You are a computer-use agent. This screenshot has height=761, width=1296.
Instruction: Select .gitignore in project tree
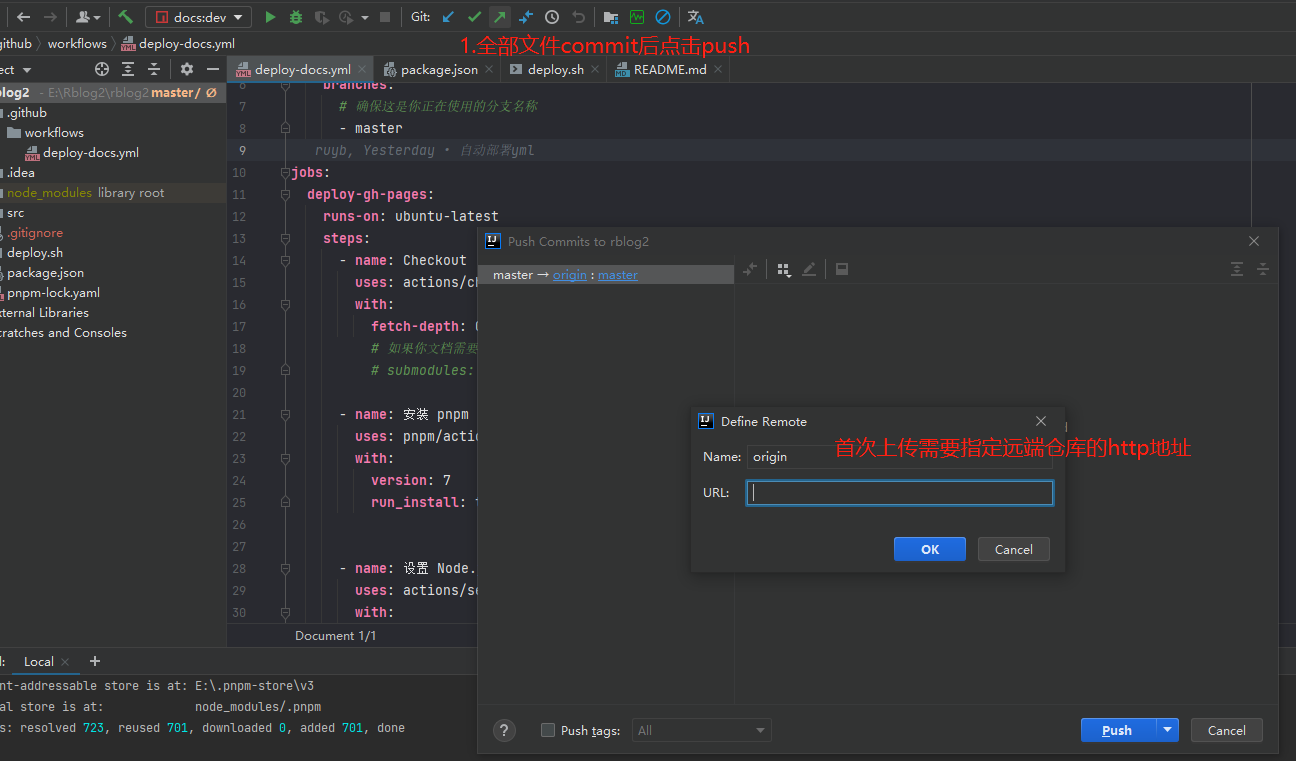pyautogui.click(x=35, y=233)
